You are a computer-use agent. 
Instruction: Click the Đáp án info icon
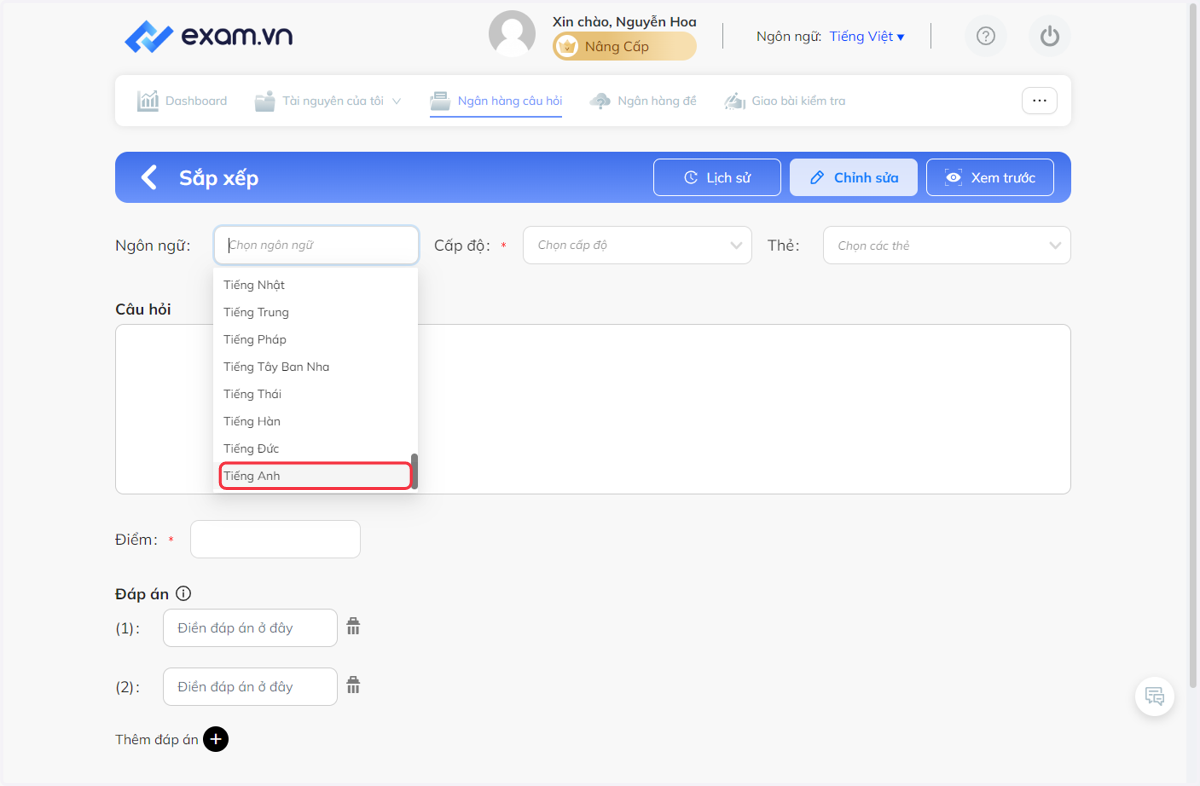(183, 594)
